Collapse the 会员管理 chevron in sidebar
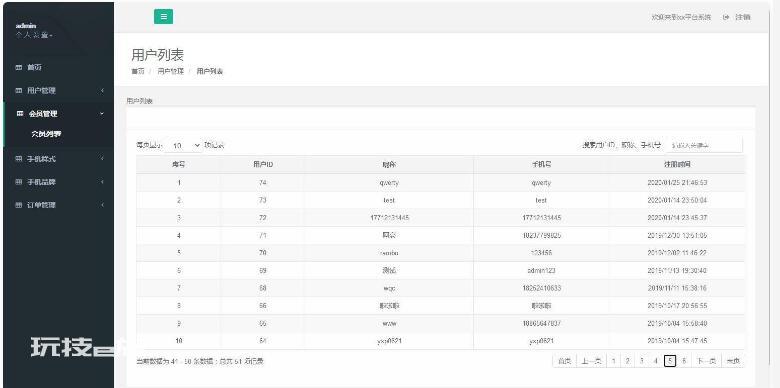780x388 pixels. tap(102, 113)
